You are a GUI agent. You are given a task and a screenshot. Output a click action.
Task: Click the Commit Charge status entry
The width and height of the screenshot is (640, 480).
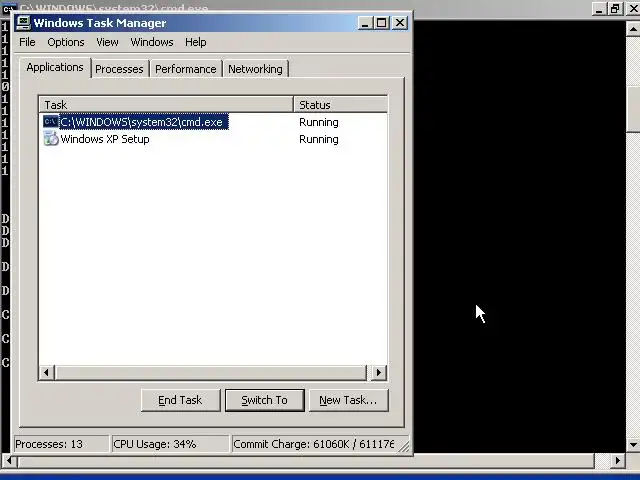click(x=313, y=444)
